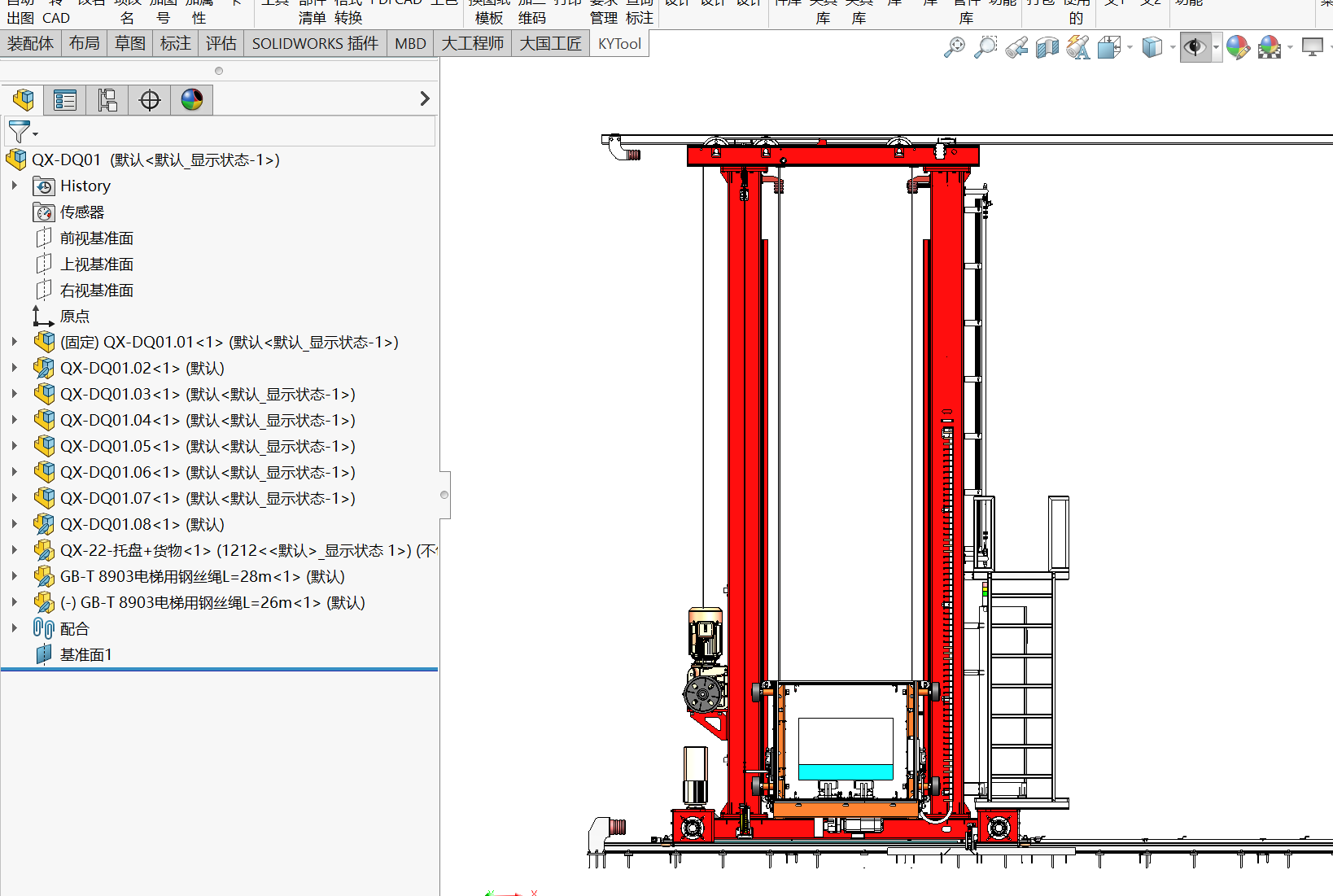Open the DisplayManager color sphere tab

192,100
